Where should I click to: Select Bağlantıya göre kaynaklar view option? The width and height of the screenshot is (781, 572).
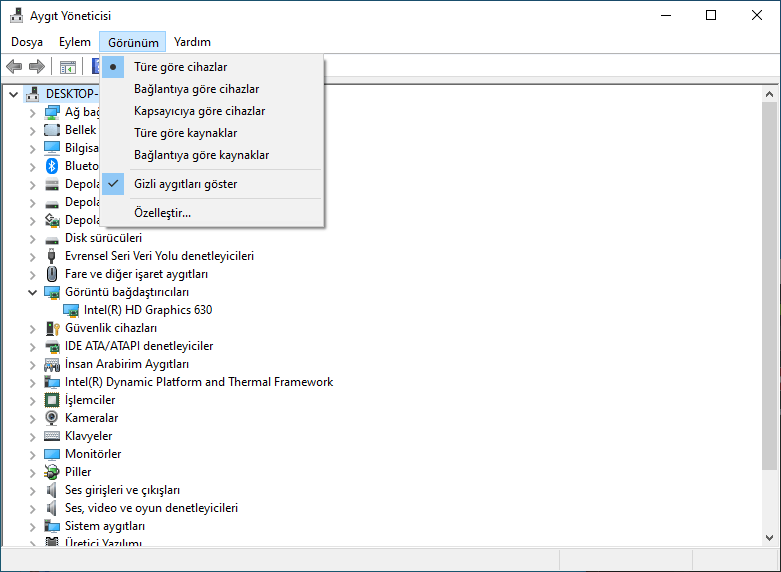pos(212,155)
